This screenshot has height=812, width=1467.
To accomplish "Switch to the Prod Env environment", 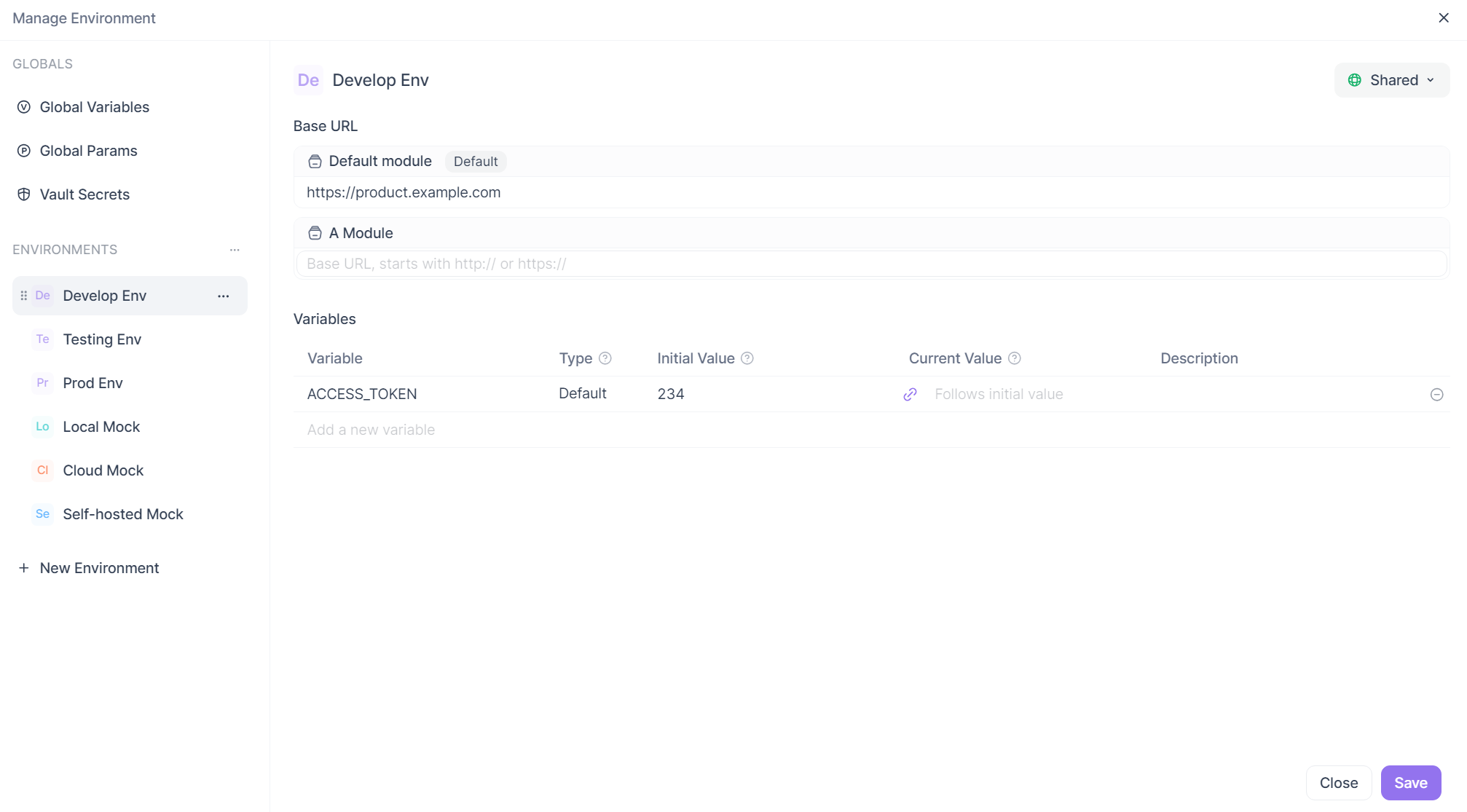I will [x=93, y=382].
